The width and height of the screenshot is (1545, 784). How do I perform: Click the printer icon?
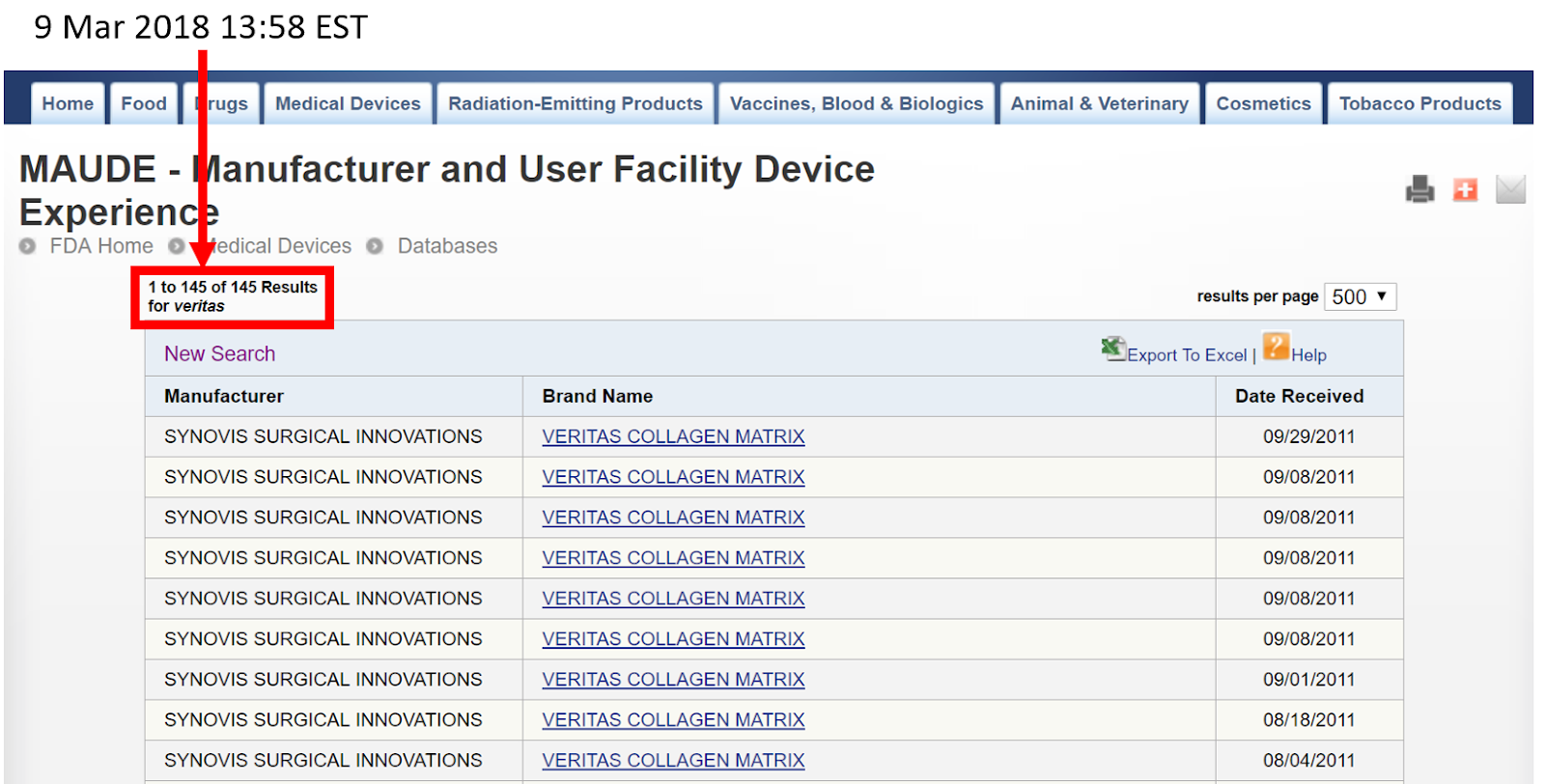[1419, 189]
